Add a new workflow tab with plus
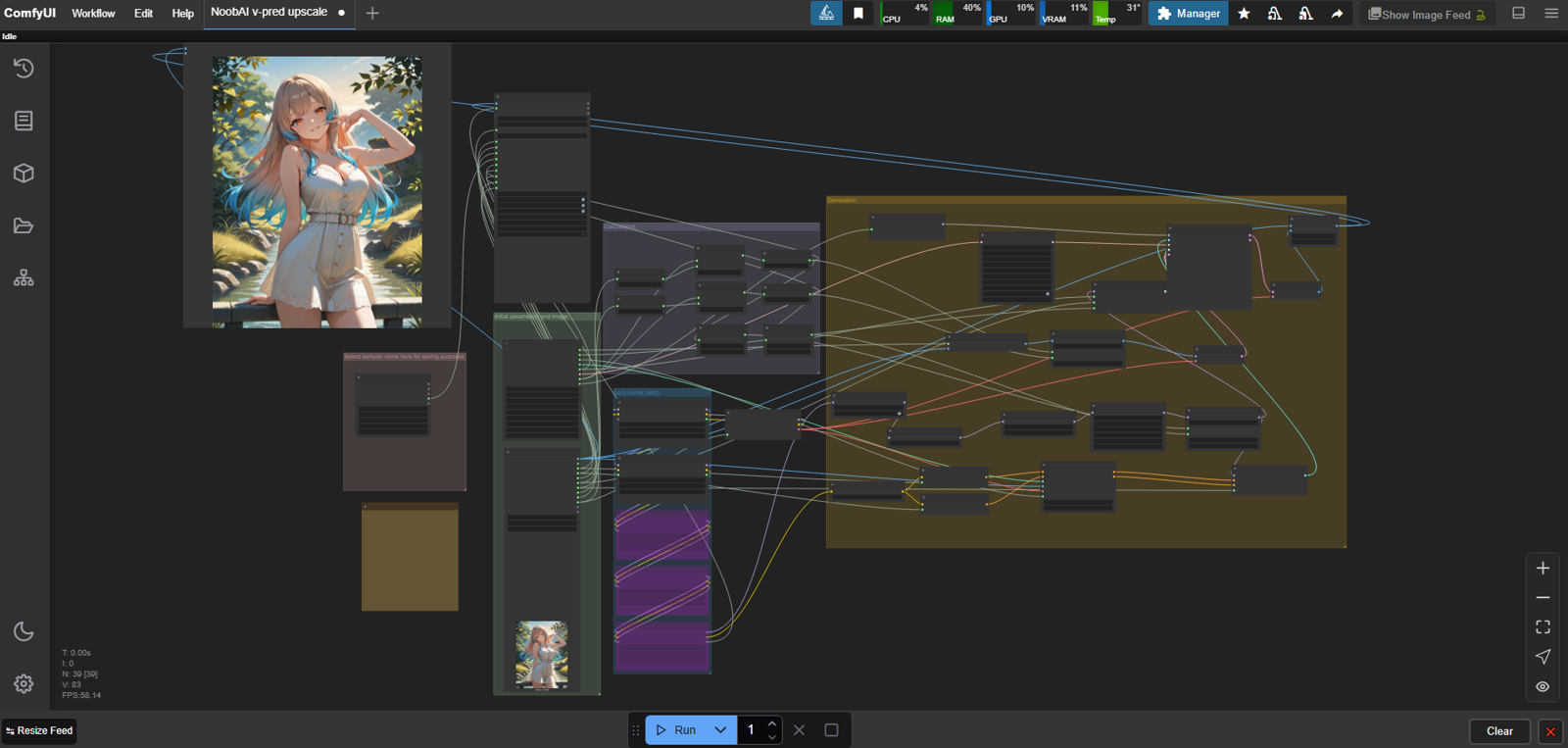This screenshot has width=1568, height=748. [372, 13]
